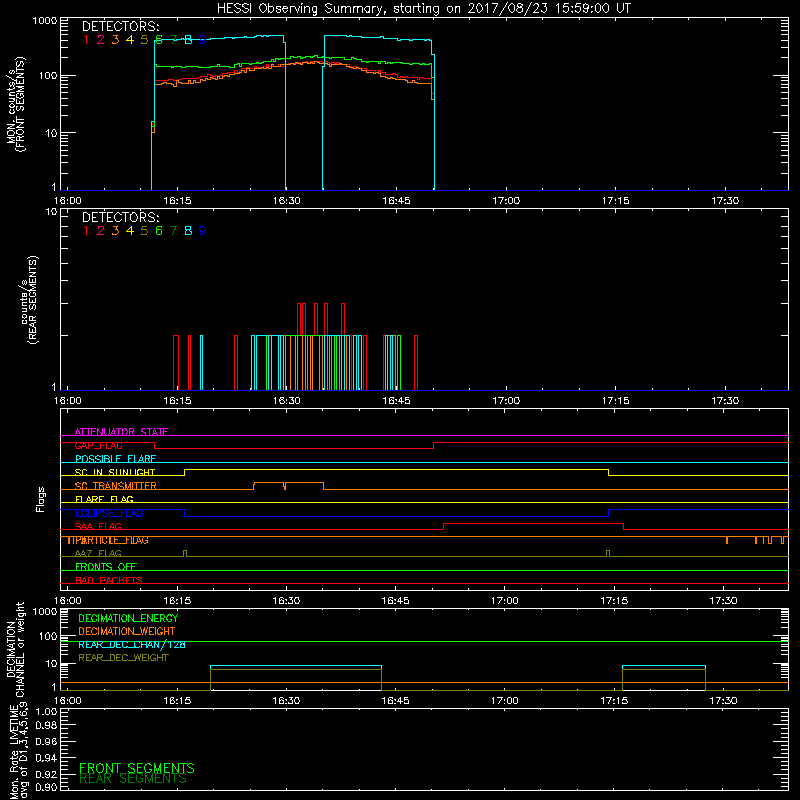Click the FRONT SEGMENTS livetime legend label
Viewport: 800px width, 800px height.
click(137, 768)
